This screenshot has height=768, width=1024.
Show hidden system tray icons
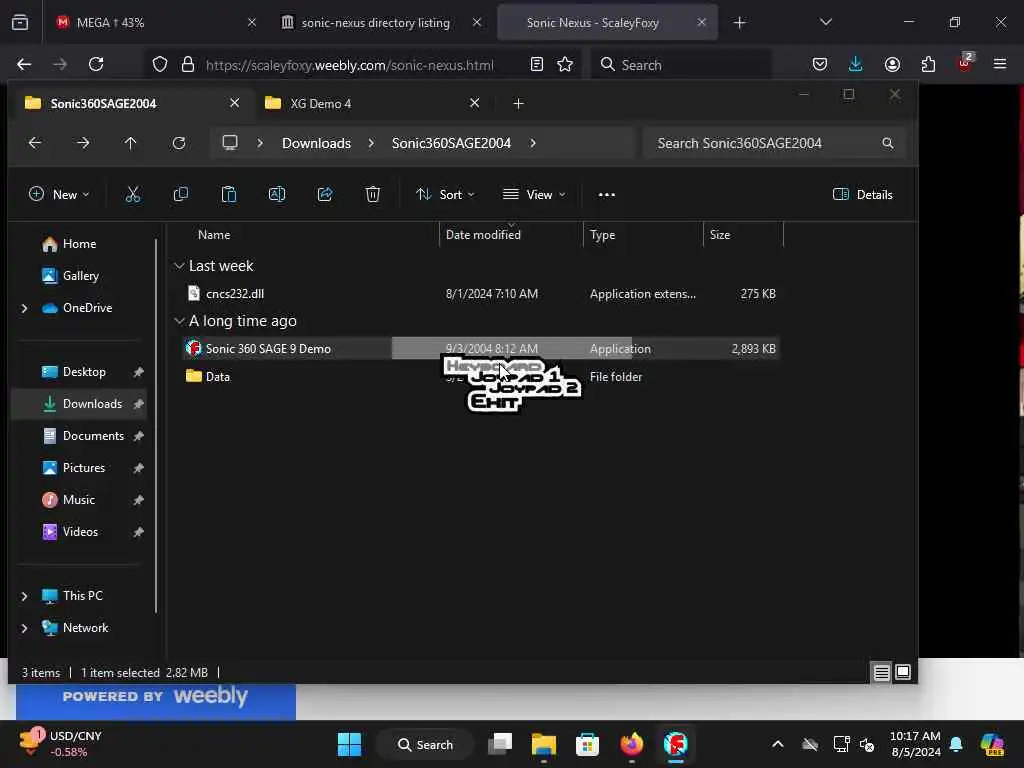(x=778, y=744)
